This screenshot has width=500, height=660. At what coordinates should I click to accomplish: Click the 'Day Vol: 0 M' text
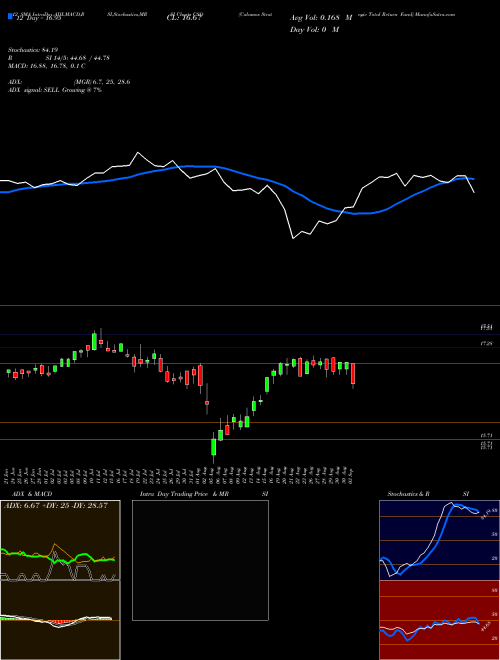pos(314,30)
